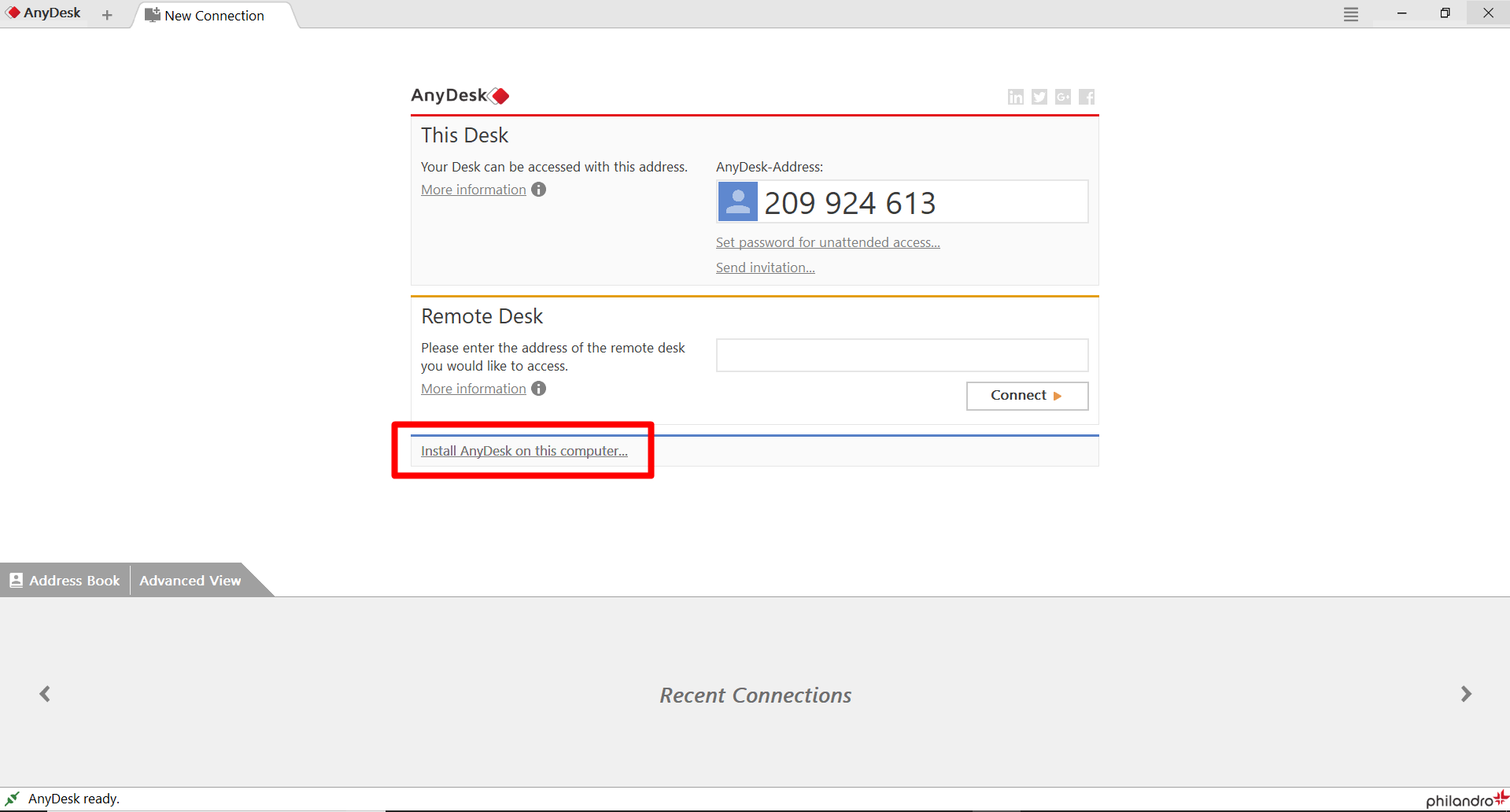Share AnyDesk on LinkedIn

click(x=1016, y=97)
